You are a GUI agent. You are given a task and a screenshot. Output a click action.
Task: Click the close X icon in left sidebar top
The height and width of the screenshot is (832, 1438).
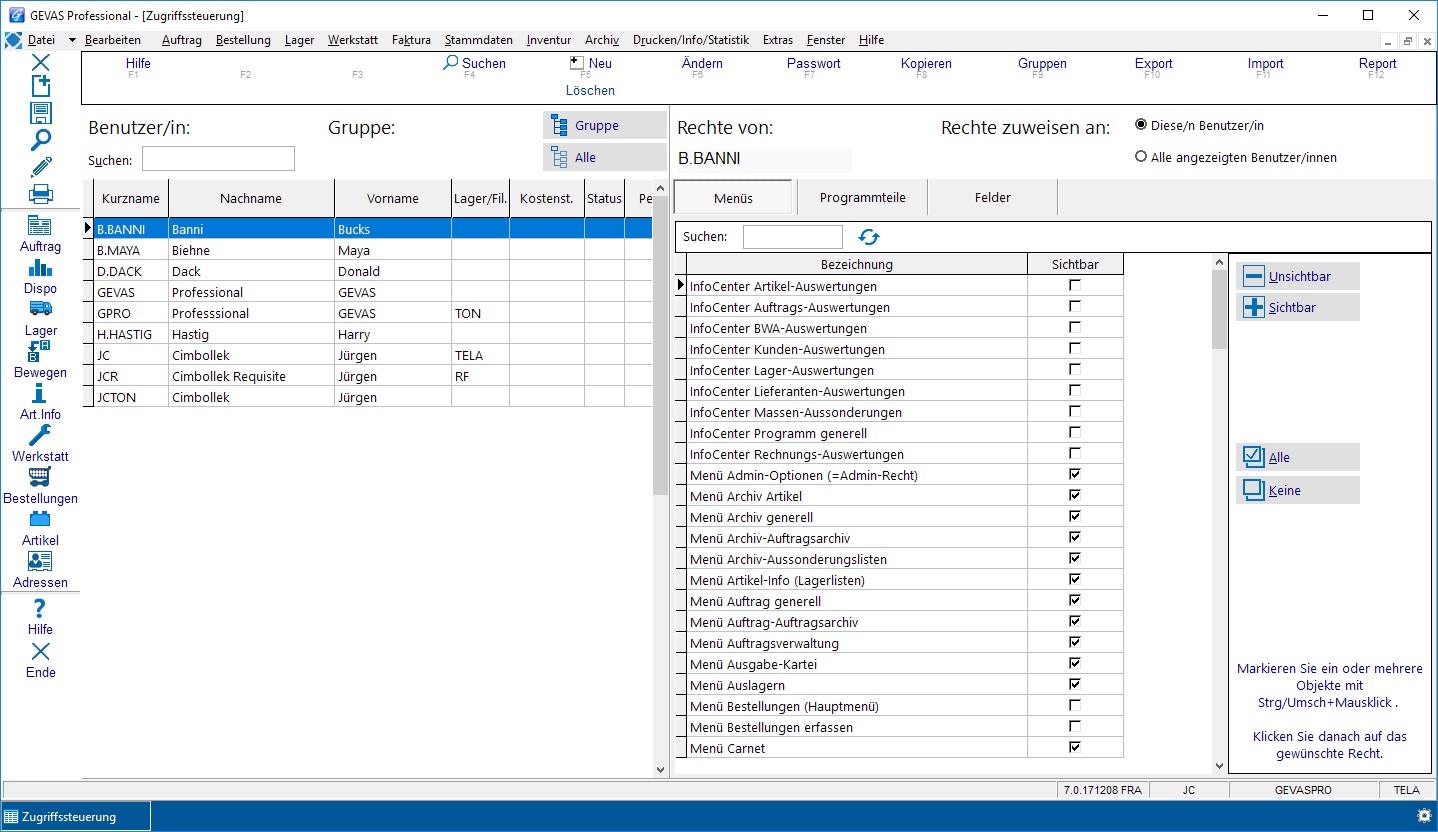[x=40, y=62]
